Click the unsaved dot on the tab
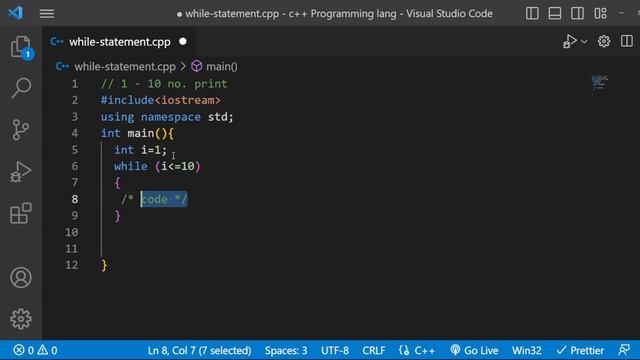Screen dimensions: 640x360 click(x=183, y=42)
